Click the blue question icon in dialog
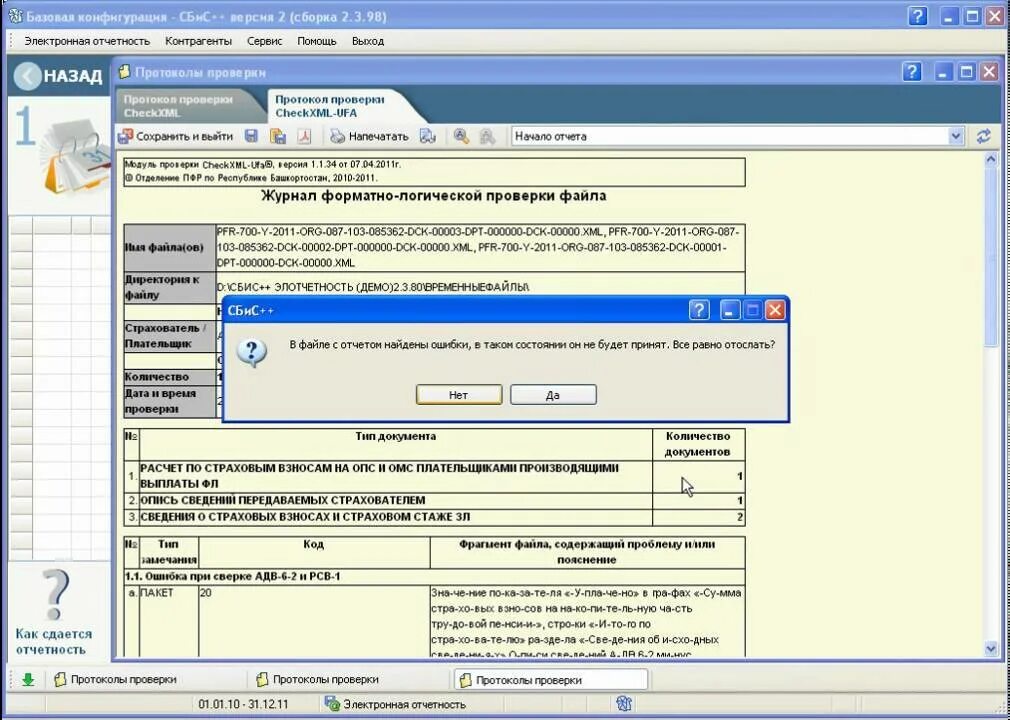This screenshot has height=720, width=1010. (x=252, y=353)
